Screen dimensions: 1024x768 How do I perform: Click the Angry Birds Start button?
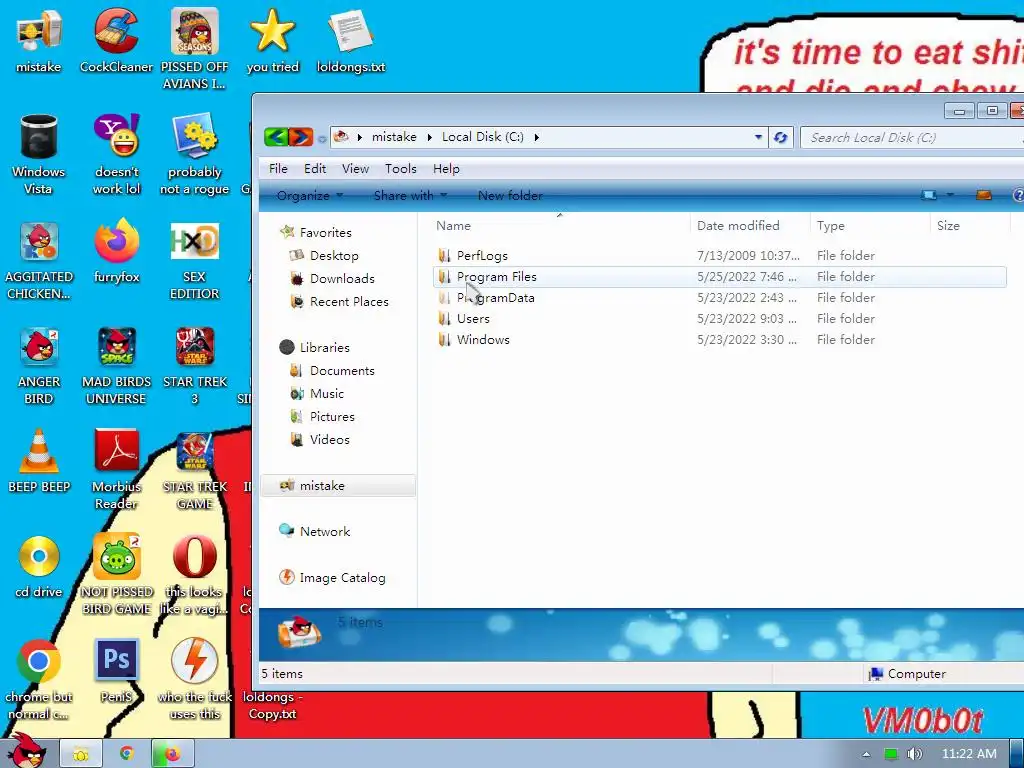click(x=26, y=751)
